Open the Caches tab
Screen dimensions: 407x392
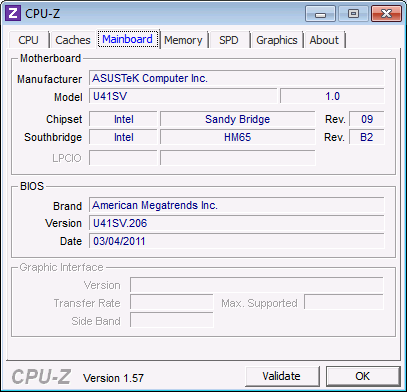pos(73,40)
